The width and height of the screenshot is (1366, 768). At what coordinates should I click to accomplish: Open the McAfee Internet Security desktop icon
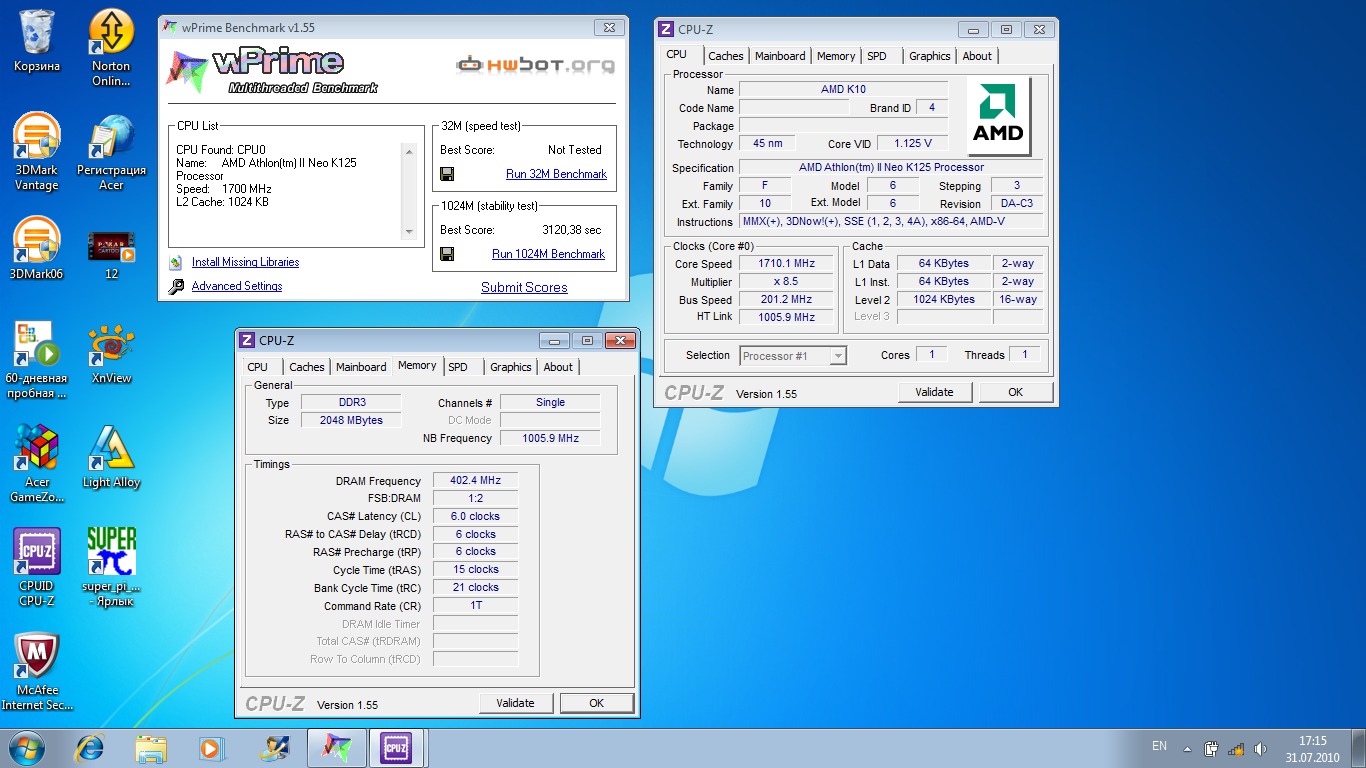pos(37,672)
